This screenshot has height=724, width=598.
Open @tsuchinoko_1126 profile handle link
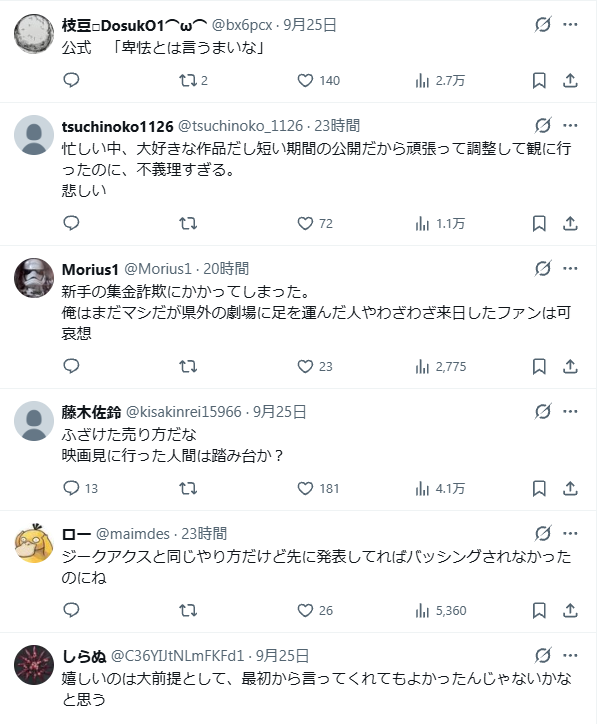click(x=240, y=126)
